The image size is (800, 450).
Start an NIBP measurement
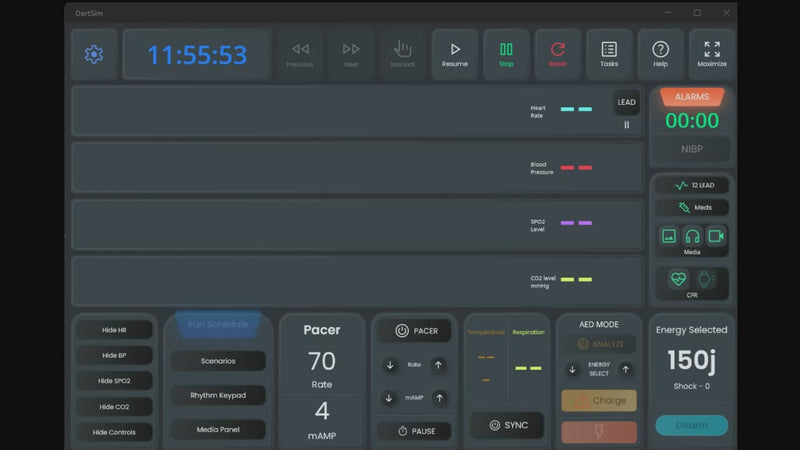(692, 149)
